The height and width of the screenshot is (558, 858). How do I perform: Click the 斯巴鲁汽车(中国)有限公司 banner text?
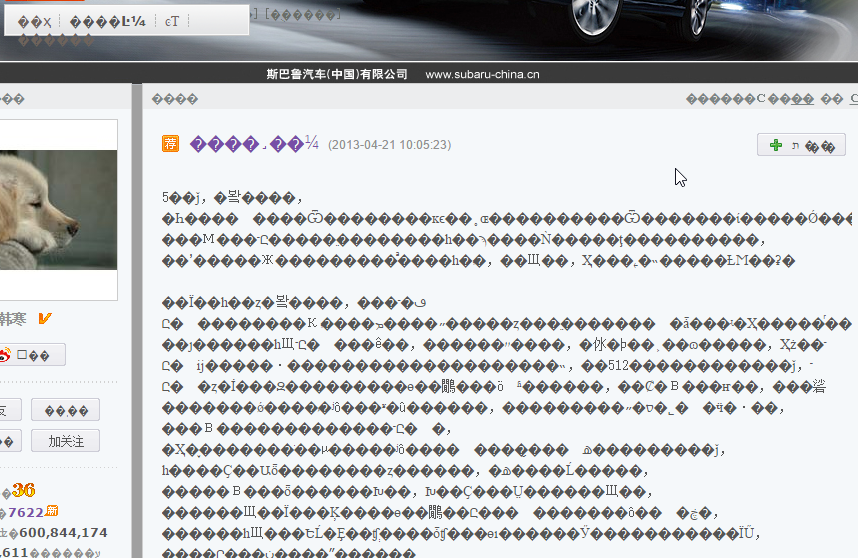tap(337, 74)
